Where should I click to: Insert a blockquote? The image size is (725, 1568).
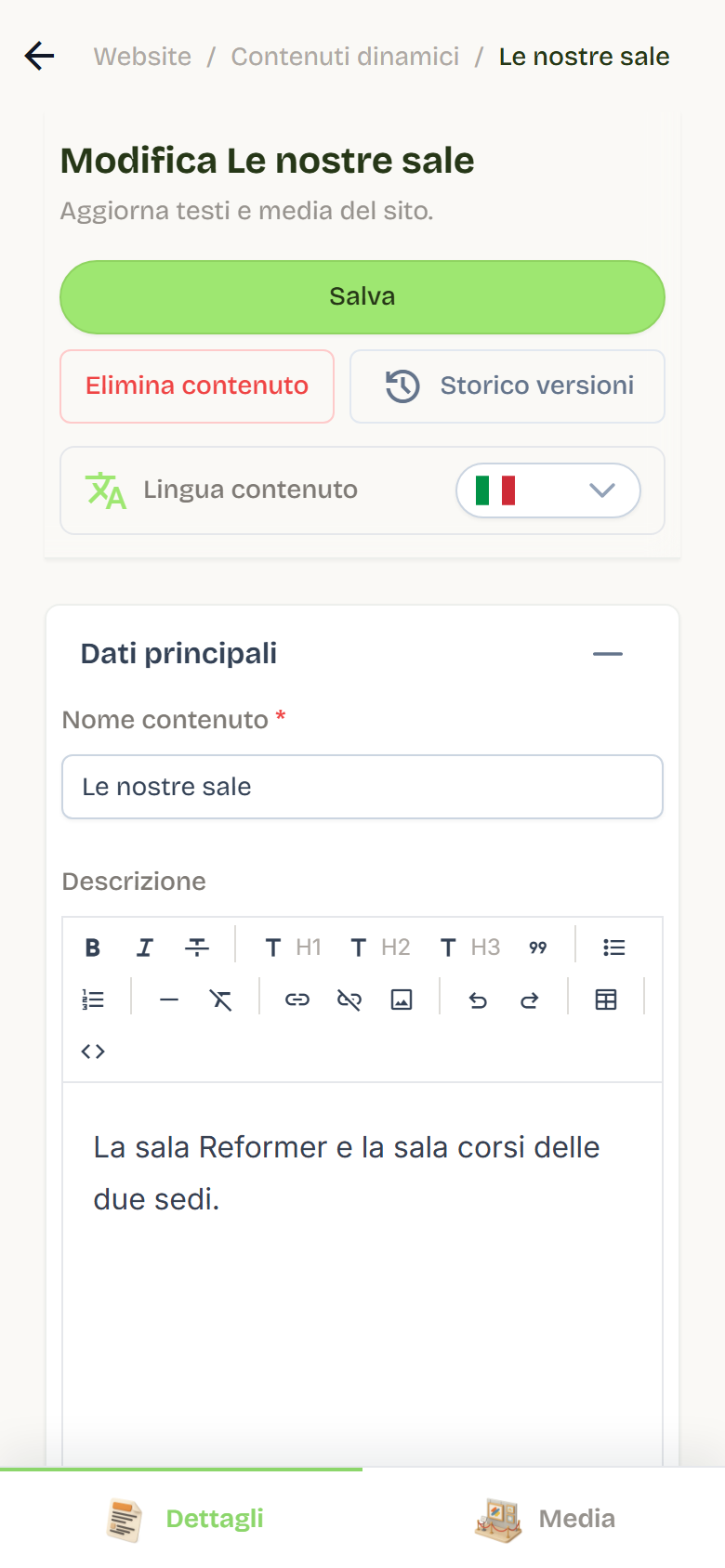click(538, 947)
